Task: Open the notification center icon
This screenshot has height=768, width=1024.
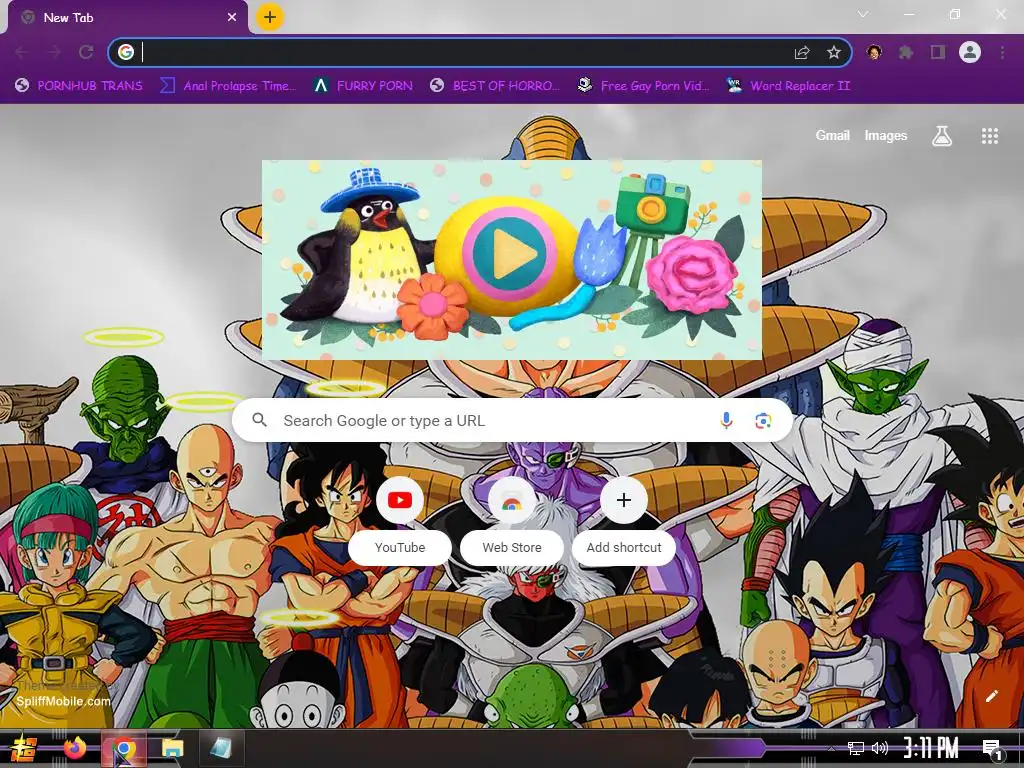Action: (x=991, y=749)
